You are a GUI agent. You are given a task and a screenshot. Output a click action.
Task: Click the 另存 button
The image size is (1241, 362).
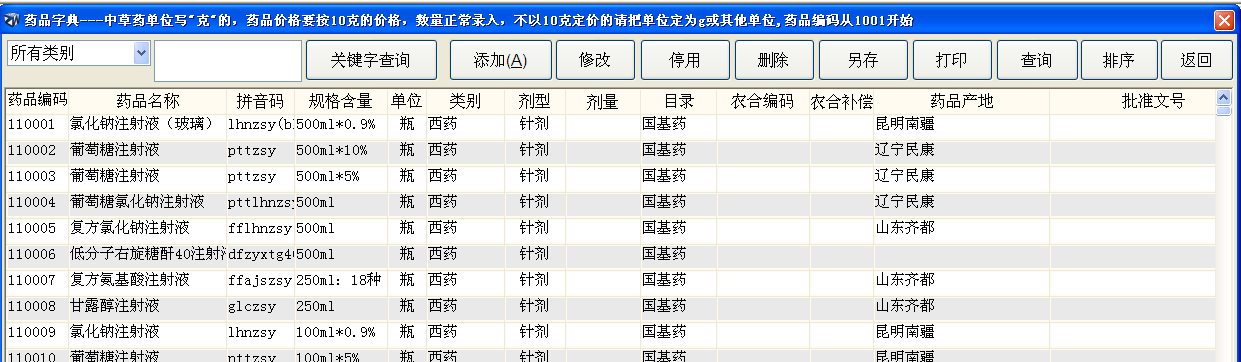pos(863,60)
